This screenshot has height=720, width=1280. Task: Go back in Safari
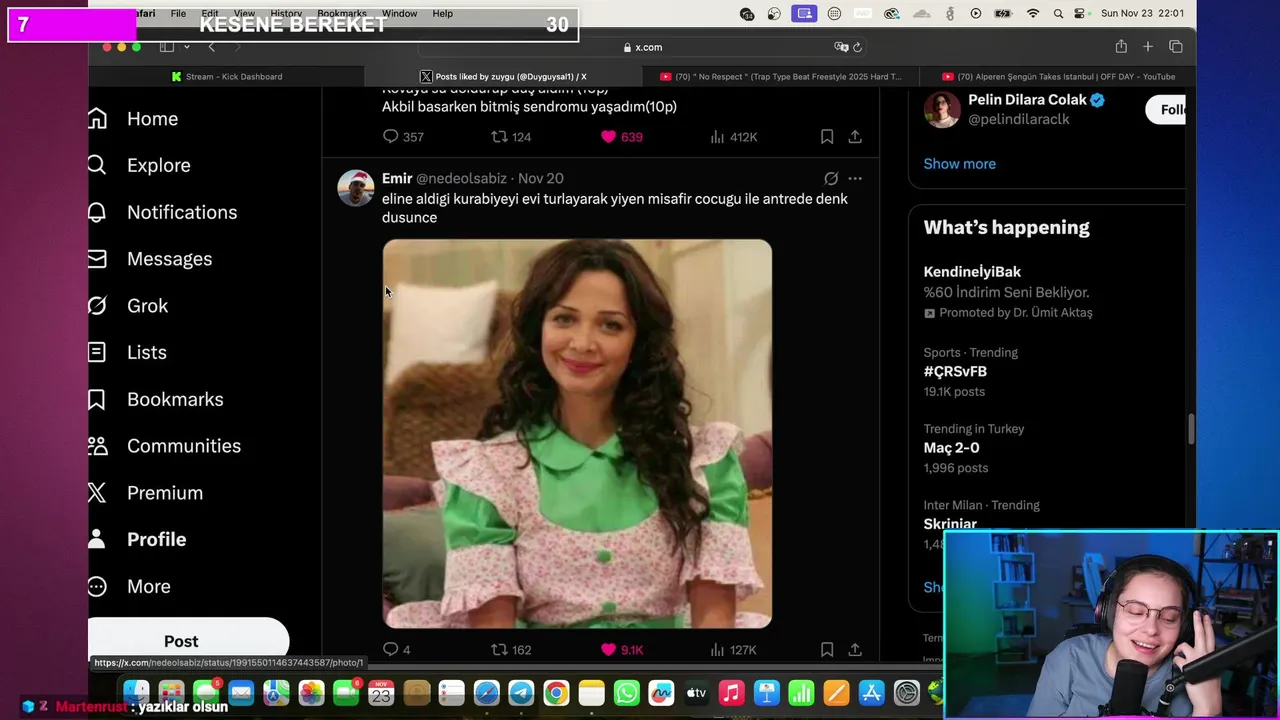click(x=211, y=47)
